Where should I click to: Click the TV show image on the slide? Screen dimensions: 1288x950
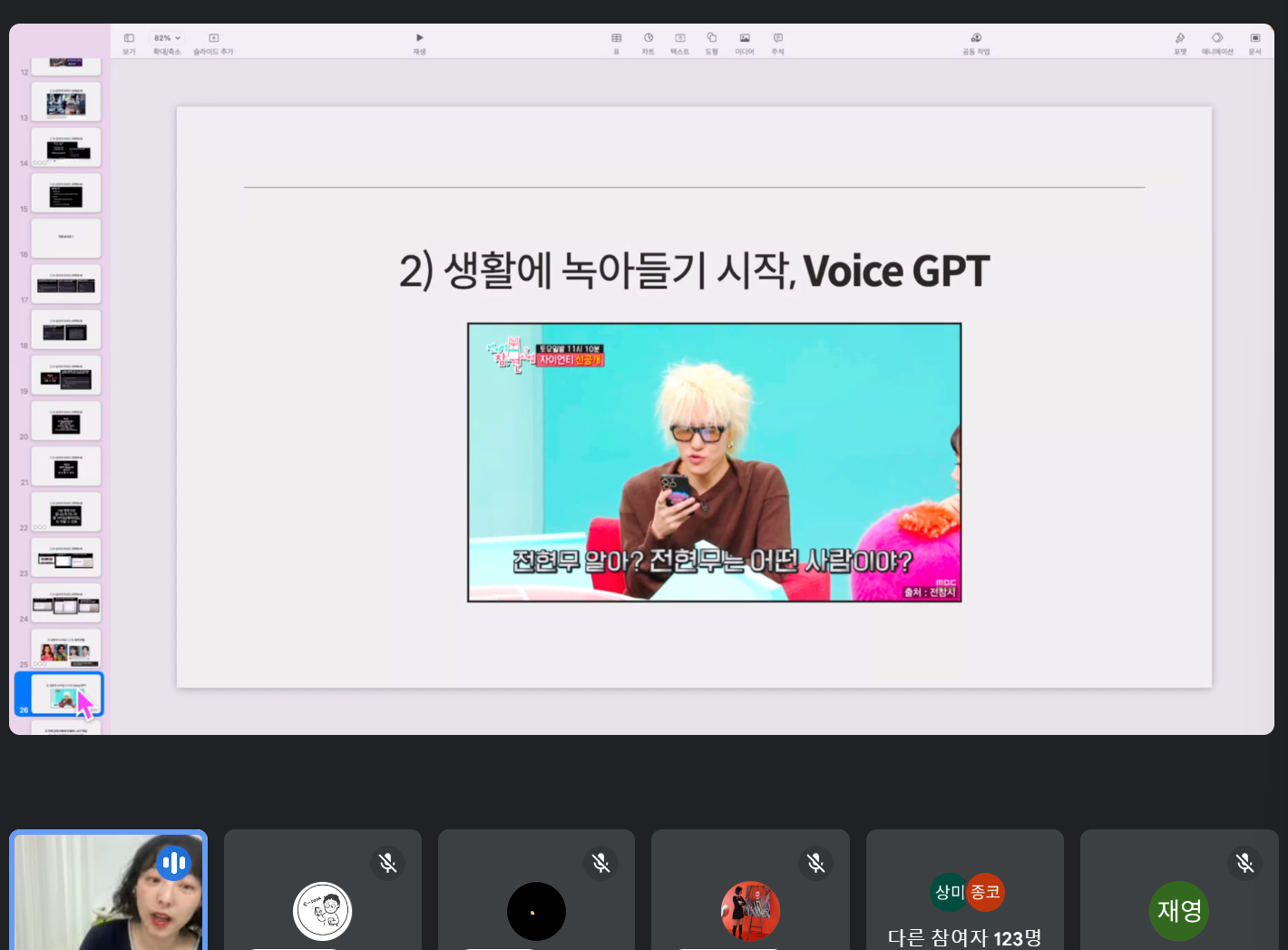[714, 463]
